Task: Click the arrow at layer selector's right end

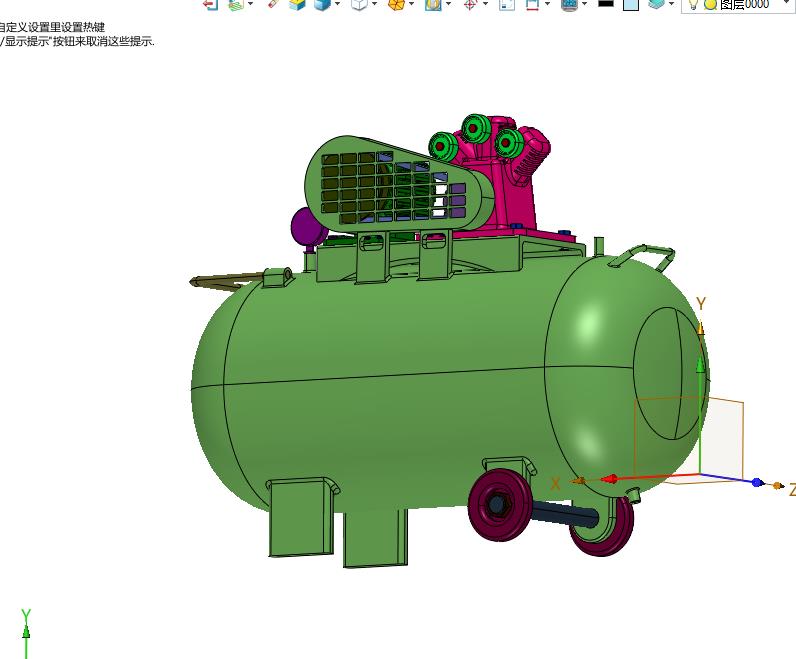Action: 788,3
